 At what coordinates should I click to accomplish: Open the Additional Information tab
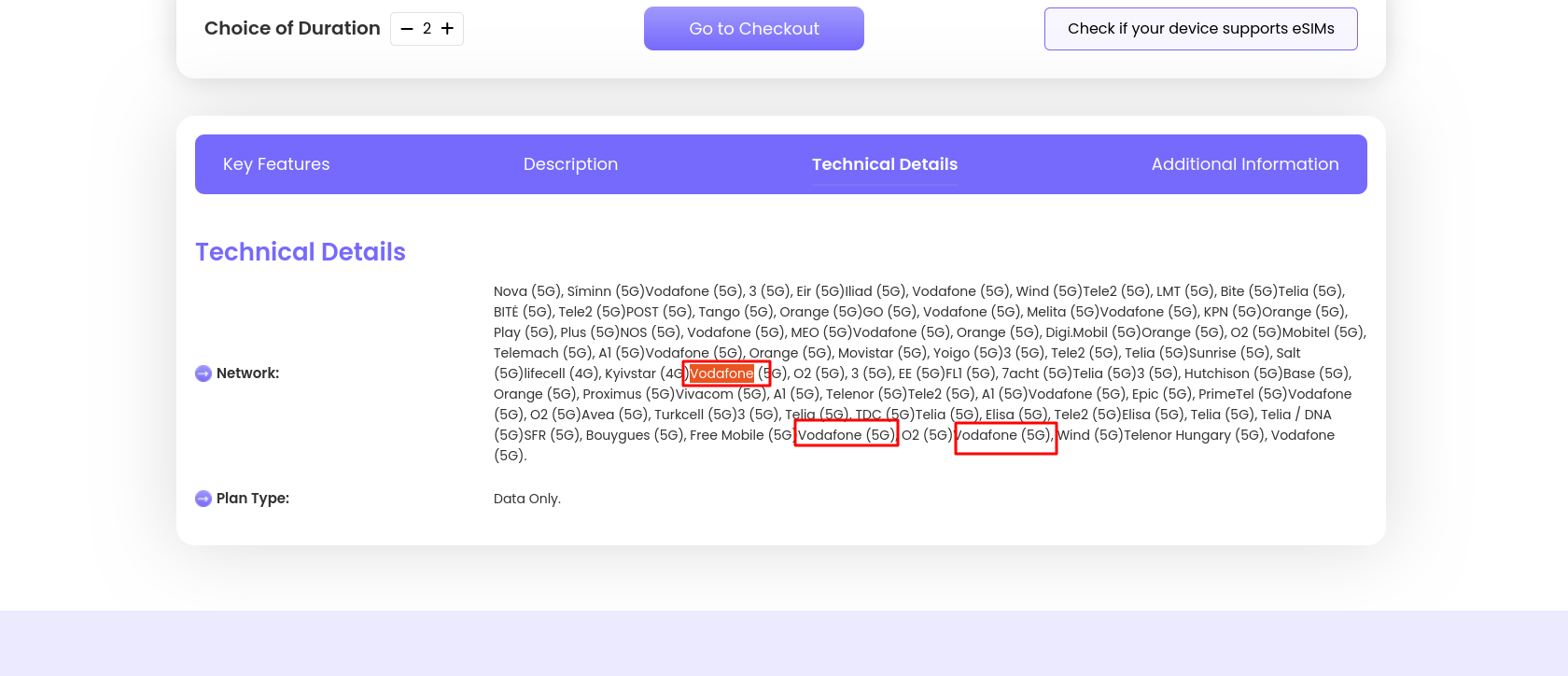[1245, 164]
